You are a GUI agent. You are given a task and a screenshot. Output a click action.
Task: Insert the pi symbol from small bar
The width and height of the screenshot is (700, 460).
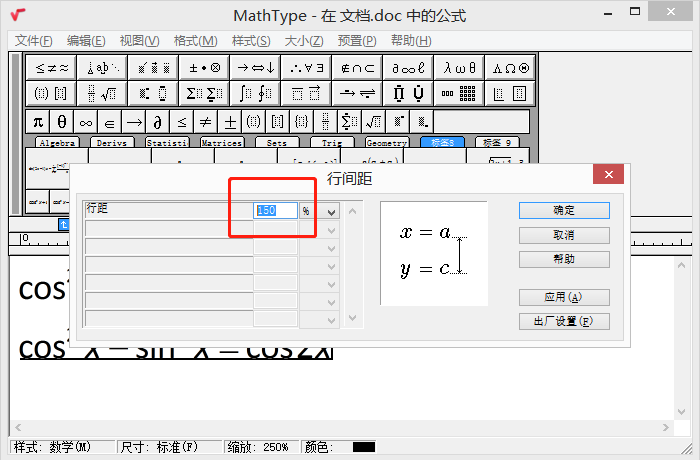(x=38, y=121)
